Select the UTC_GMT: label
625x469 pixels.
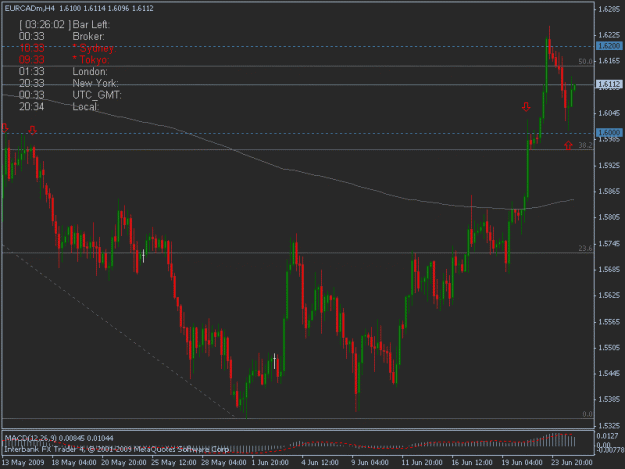(97, 95)
